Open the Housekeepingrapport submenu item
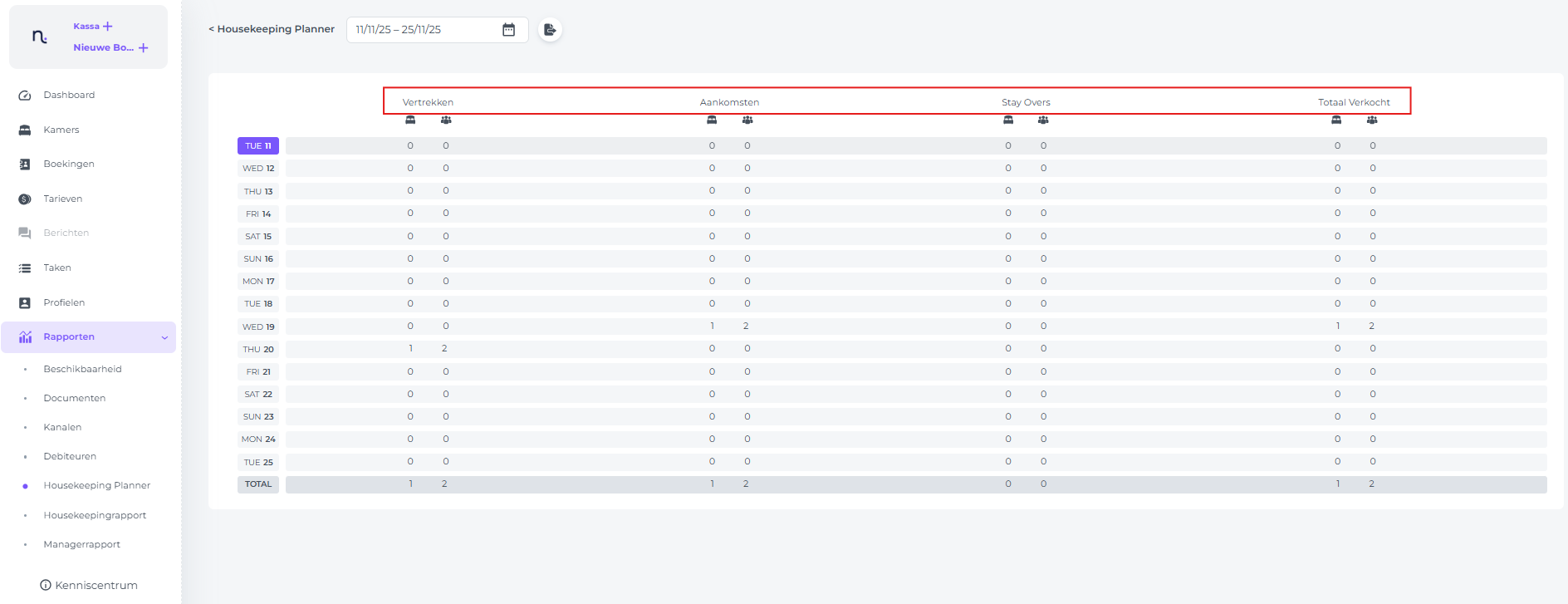The image size is (1568, 604). [x=95, y=515]
